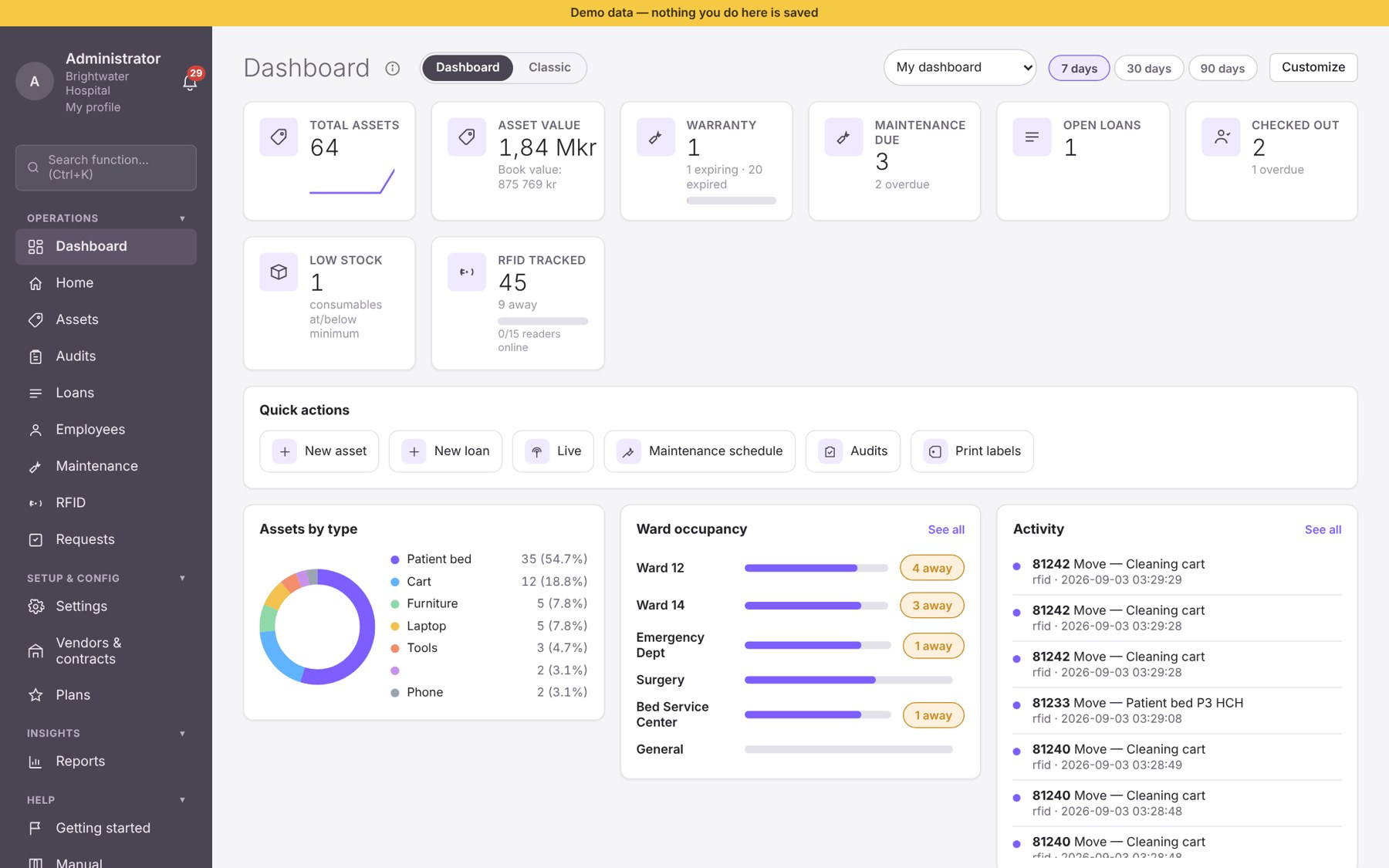Click the Checked Out person icon
Image resolution: width=1389 pixels, height=868 pixels.
pos(1221,137)
